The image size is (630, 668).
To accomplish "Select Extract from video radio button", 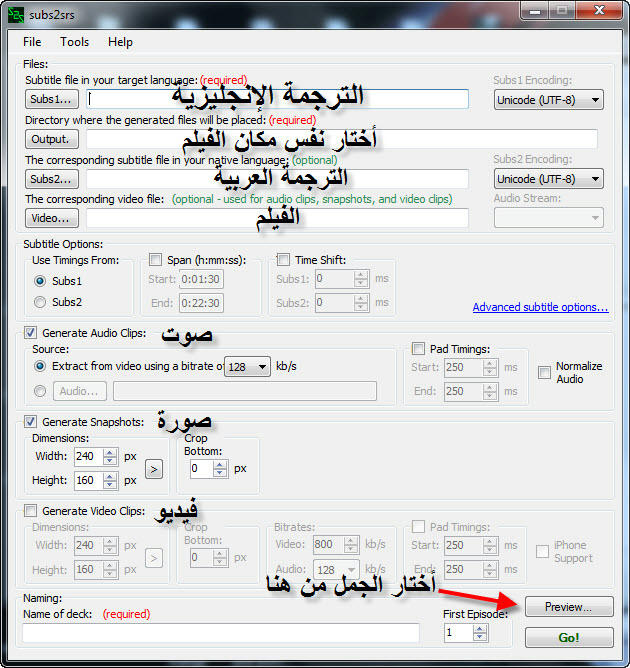I will [40, 366].
